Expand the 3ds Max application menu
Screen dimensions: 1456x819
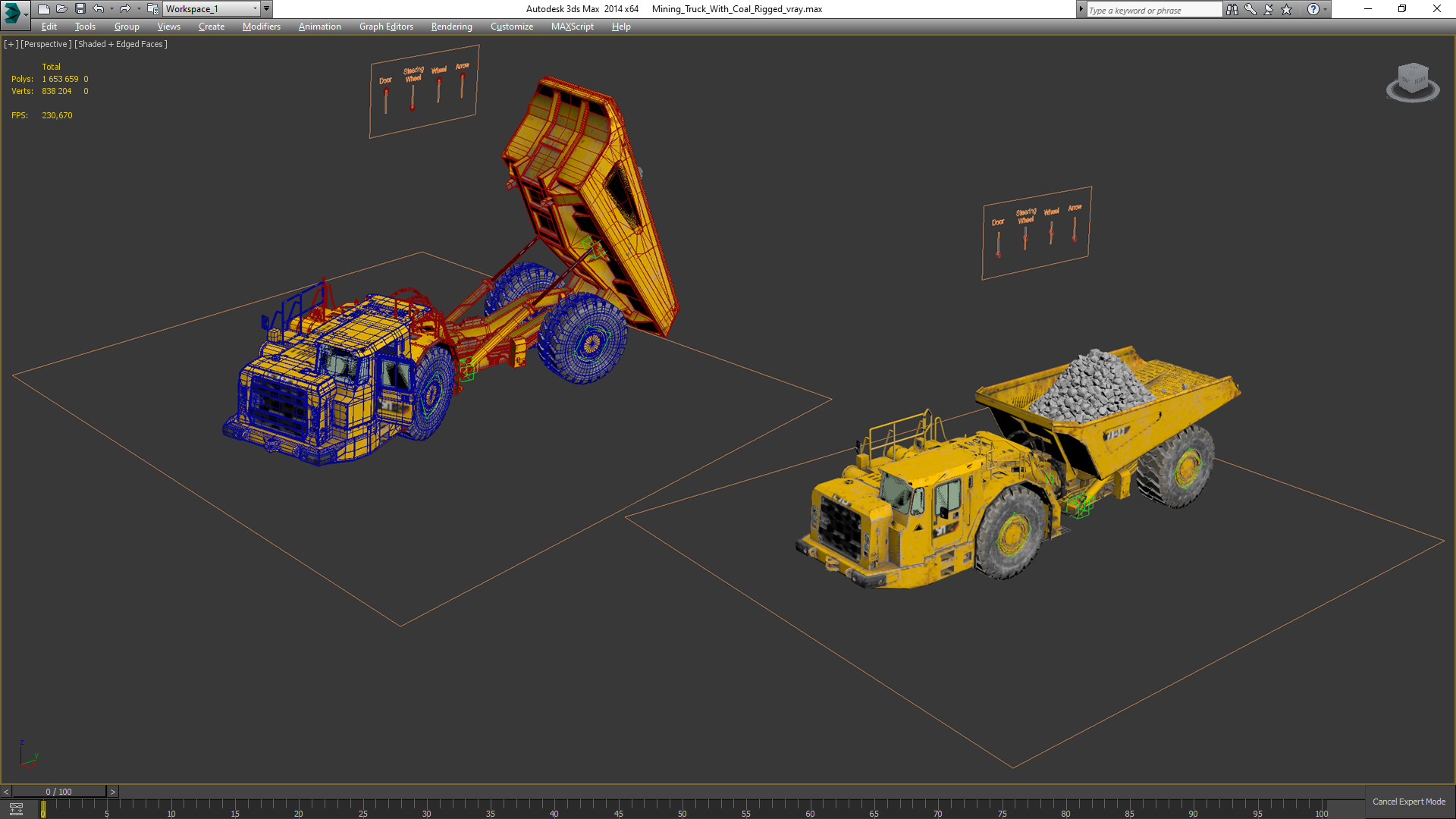[x=14, y=12]
